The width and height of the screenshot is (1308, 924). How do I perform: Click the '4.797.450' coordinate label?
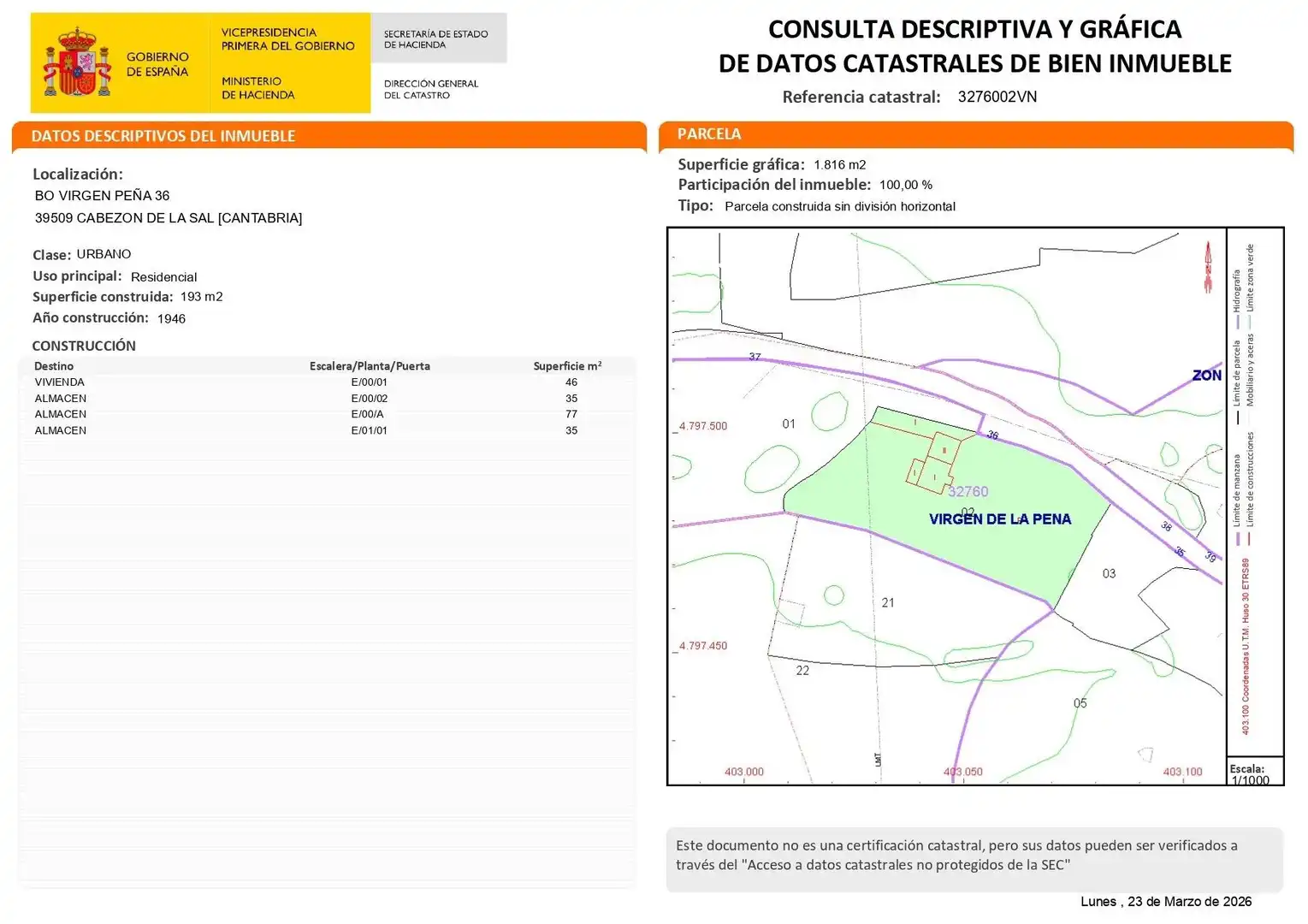703,646
